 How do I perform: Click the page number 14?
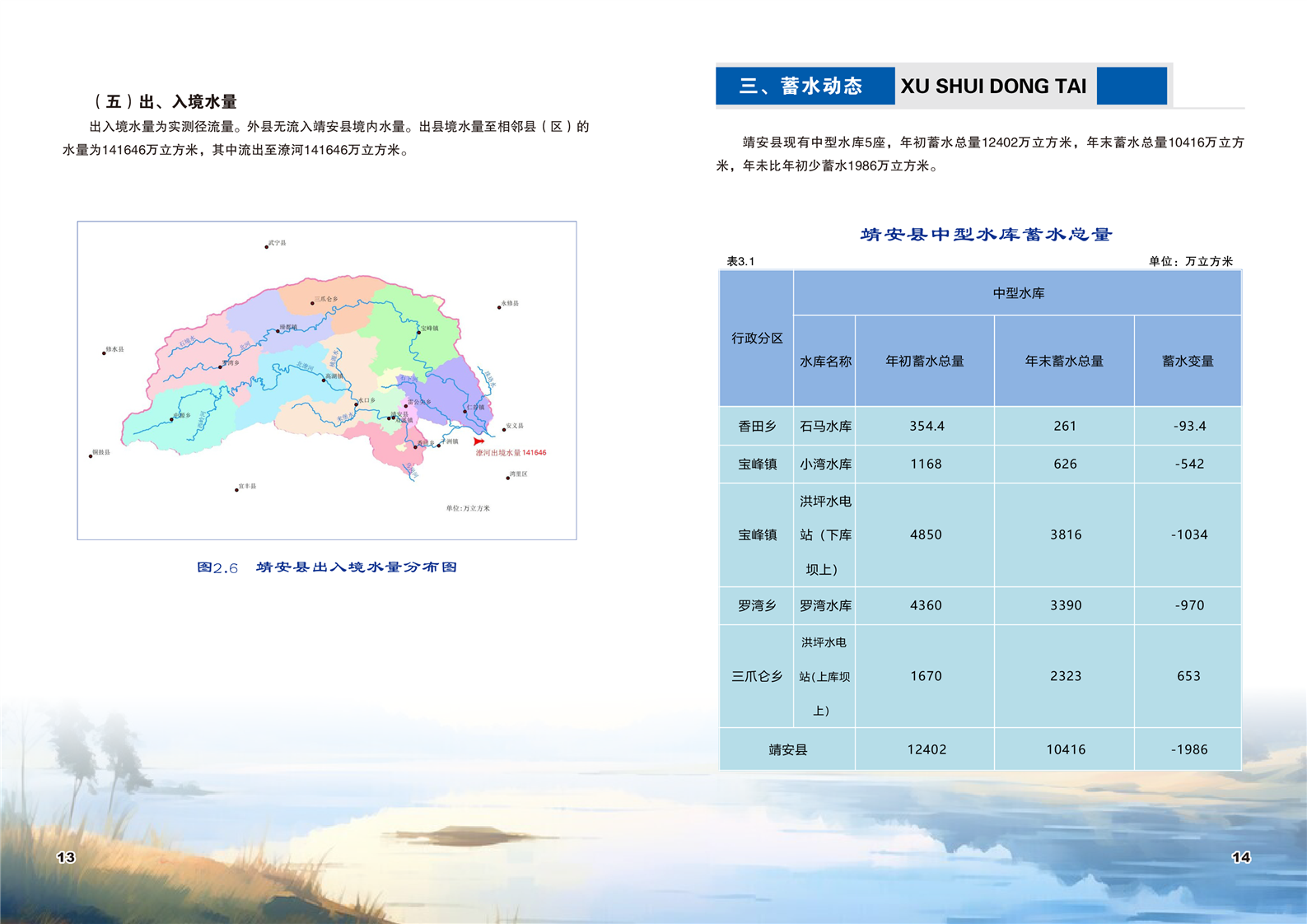[x=1240, y=857]
